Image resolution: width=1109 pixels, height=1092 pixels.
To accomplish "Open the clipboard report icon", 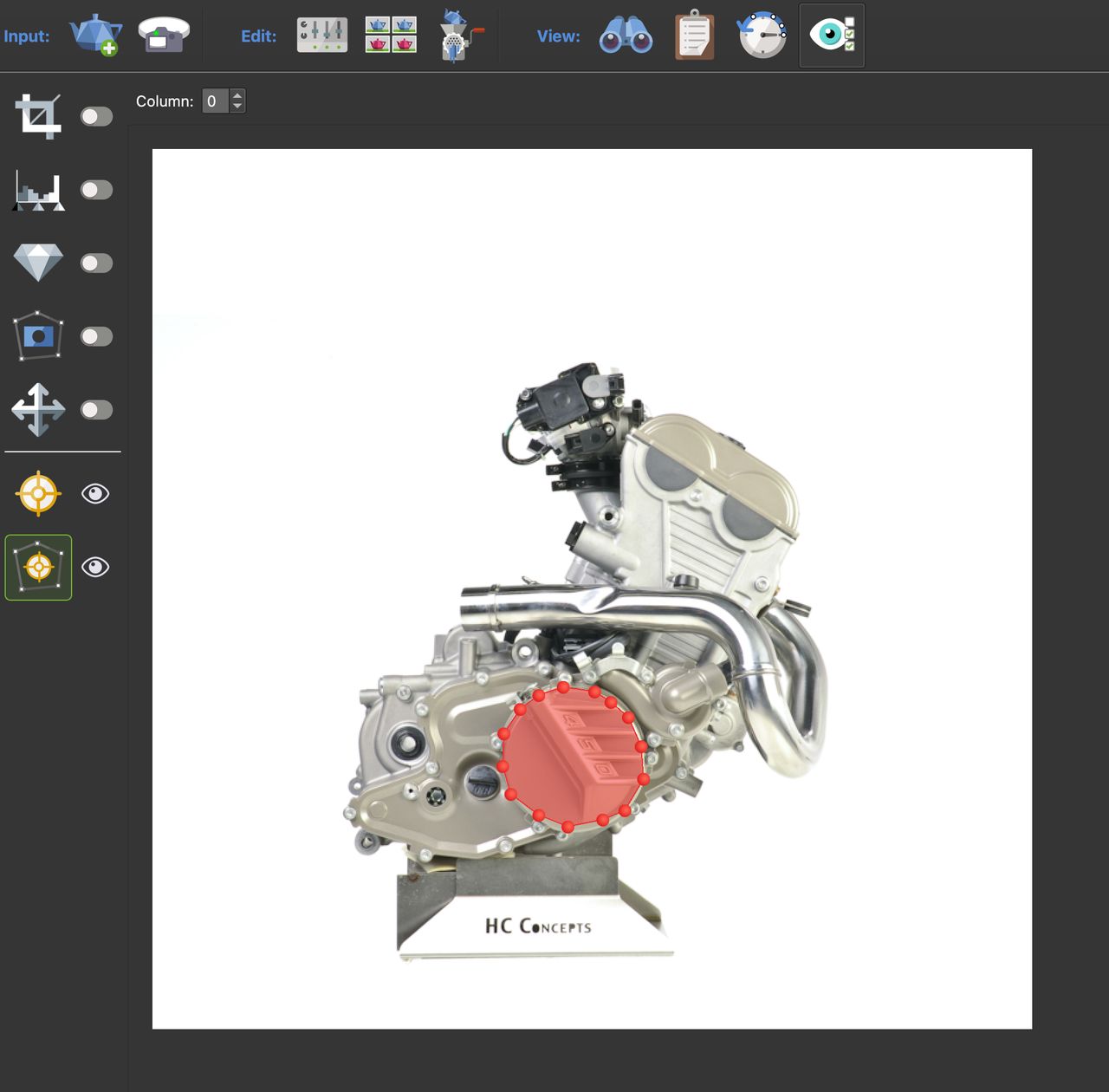I will (x=694, y=36).
